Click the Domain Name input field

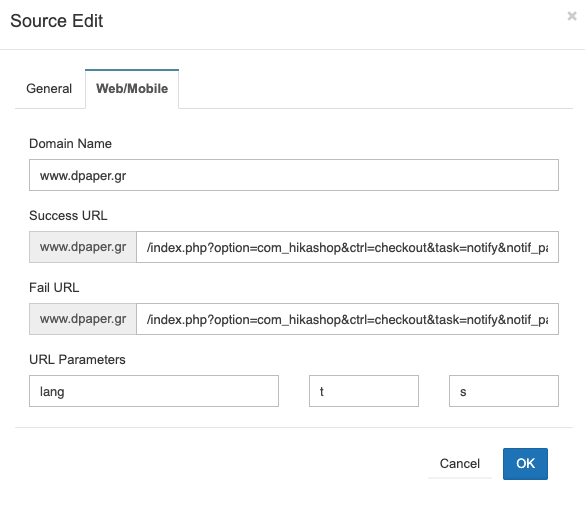(x=294, y=175)
